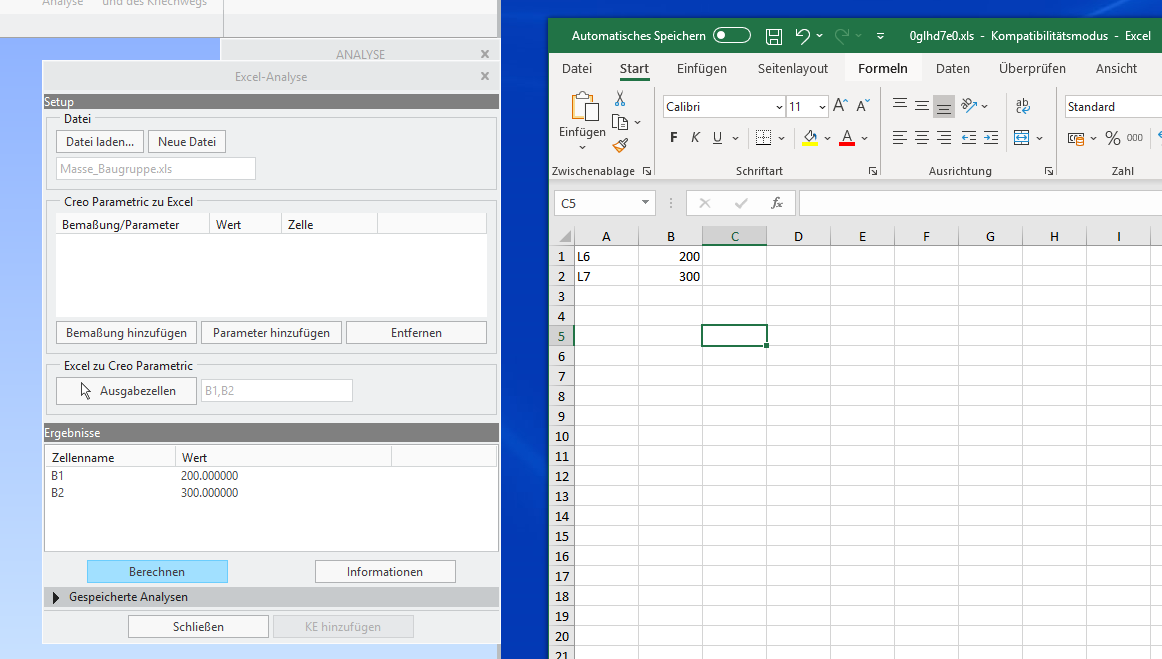Select the Zeilenumbruch (wrap text) icon
This screenshot has width=1162, height=659.
tap(1023, 106)
